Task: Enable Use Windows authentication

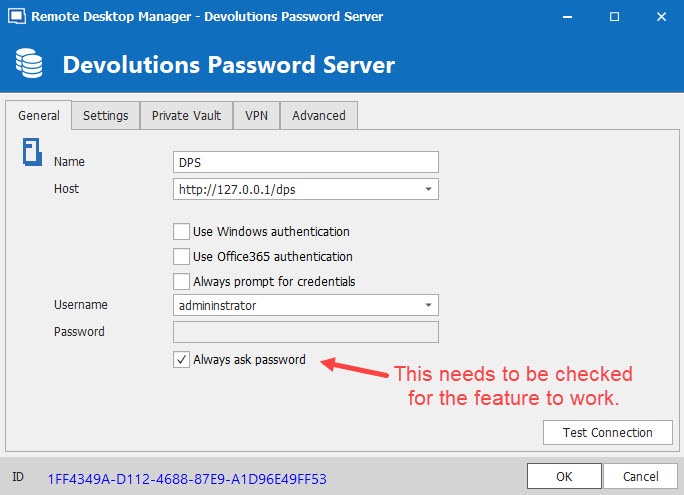Action: coord(181,231)
